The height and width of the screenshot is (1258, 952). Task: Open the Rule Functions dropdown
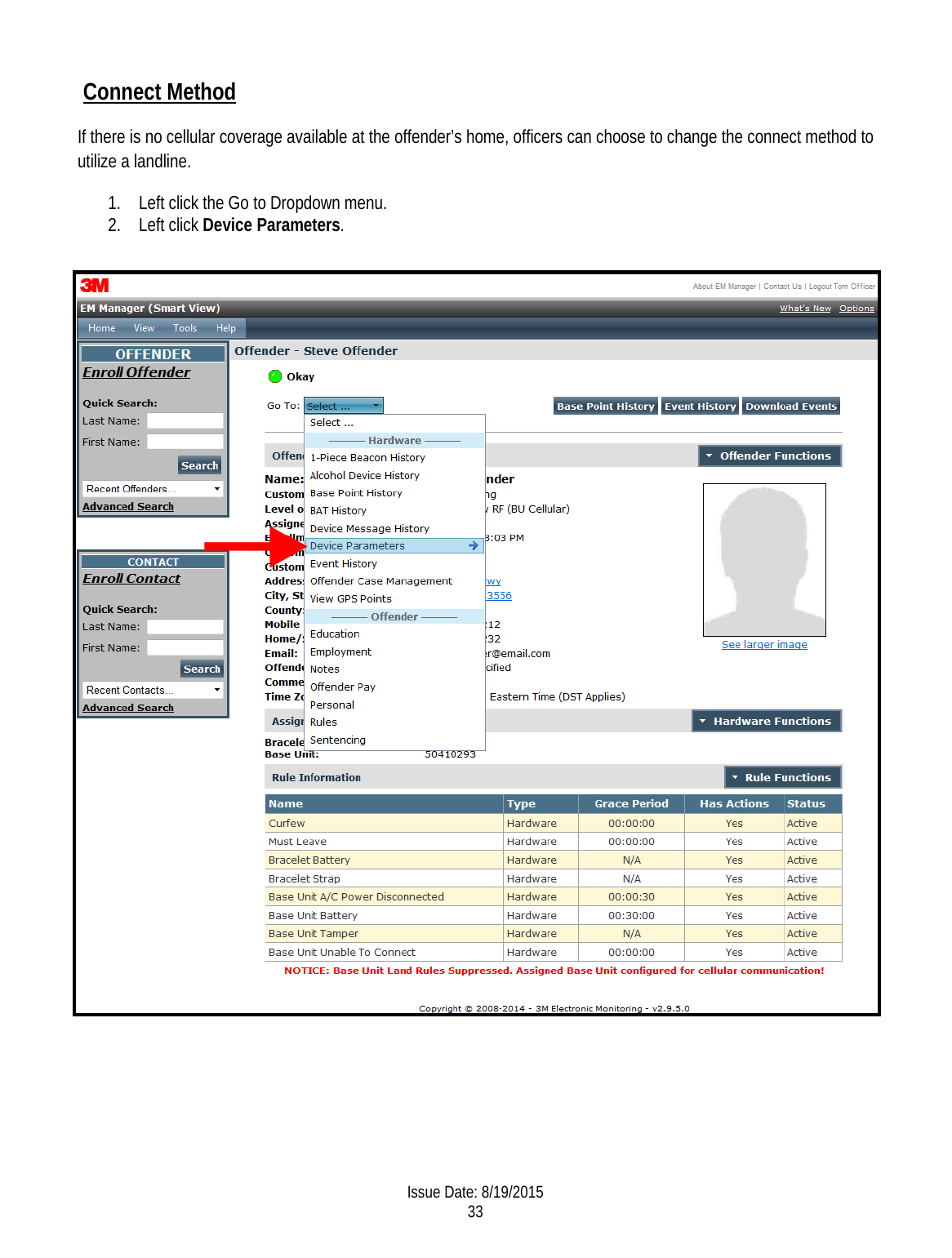pos(782,777)
